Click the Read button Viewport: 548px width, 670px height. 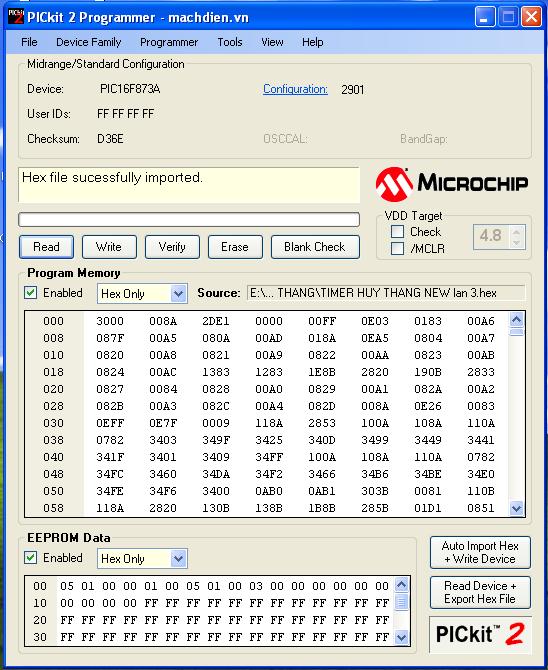click(x=46, y=247)
